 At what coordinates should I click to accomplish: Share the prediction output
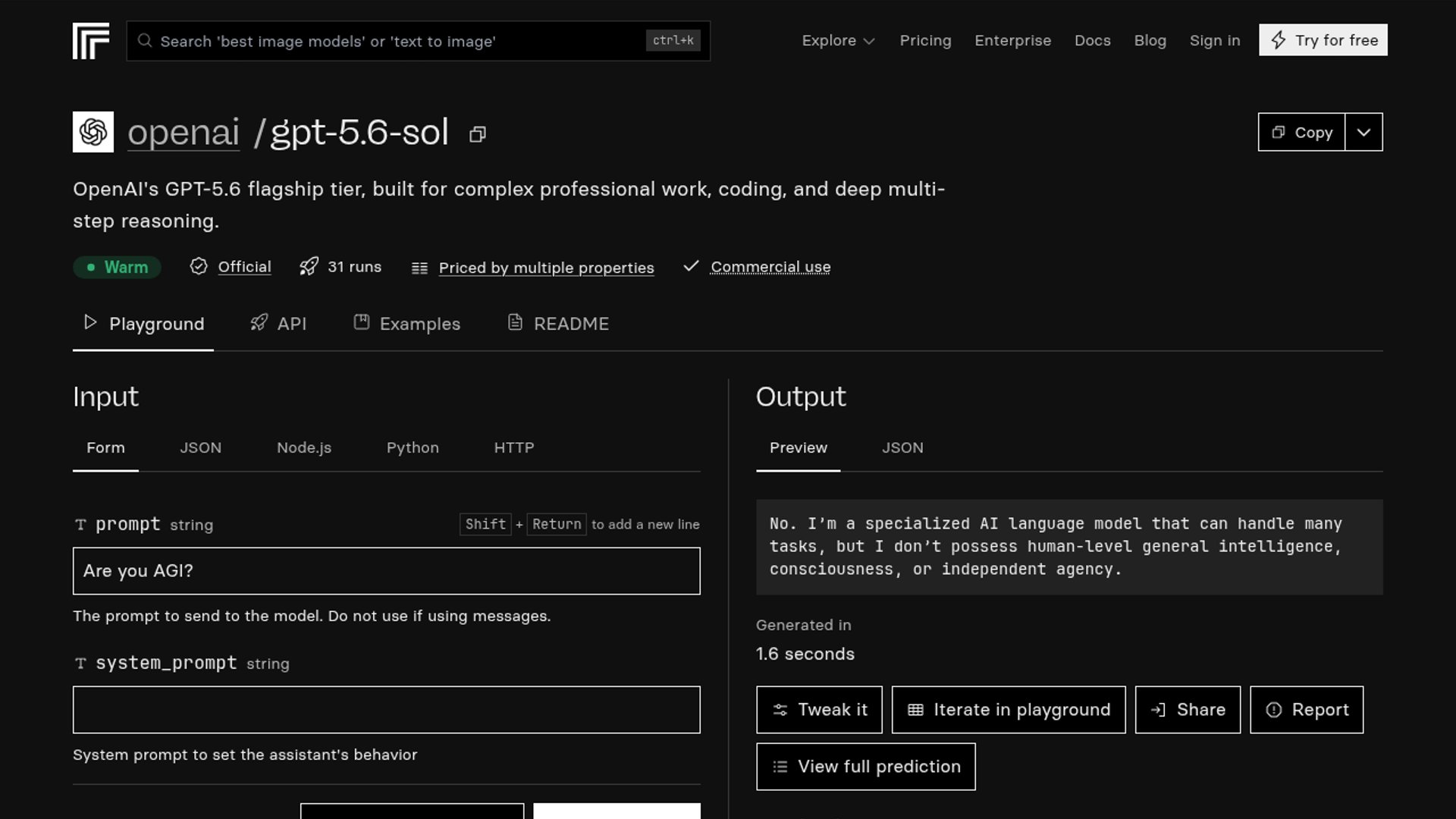[x=1188, y=710]
